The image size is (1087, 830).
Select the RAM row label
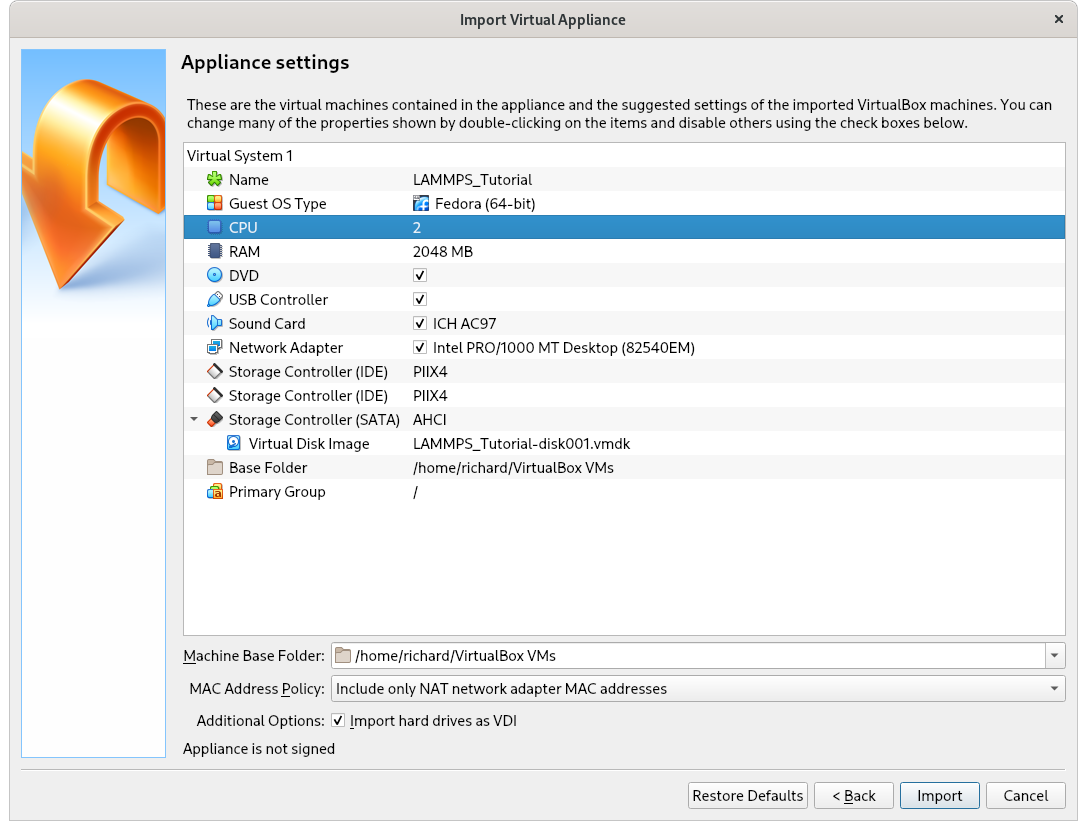click(244, 251)
